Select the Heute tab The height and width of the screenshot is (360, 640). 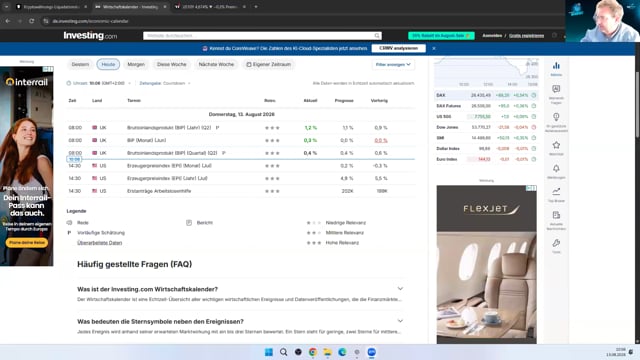coord(108,64)
